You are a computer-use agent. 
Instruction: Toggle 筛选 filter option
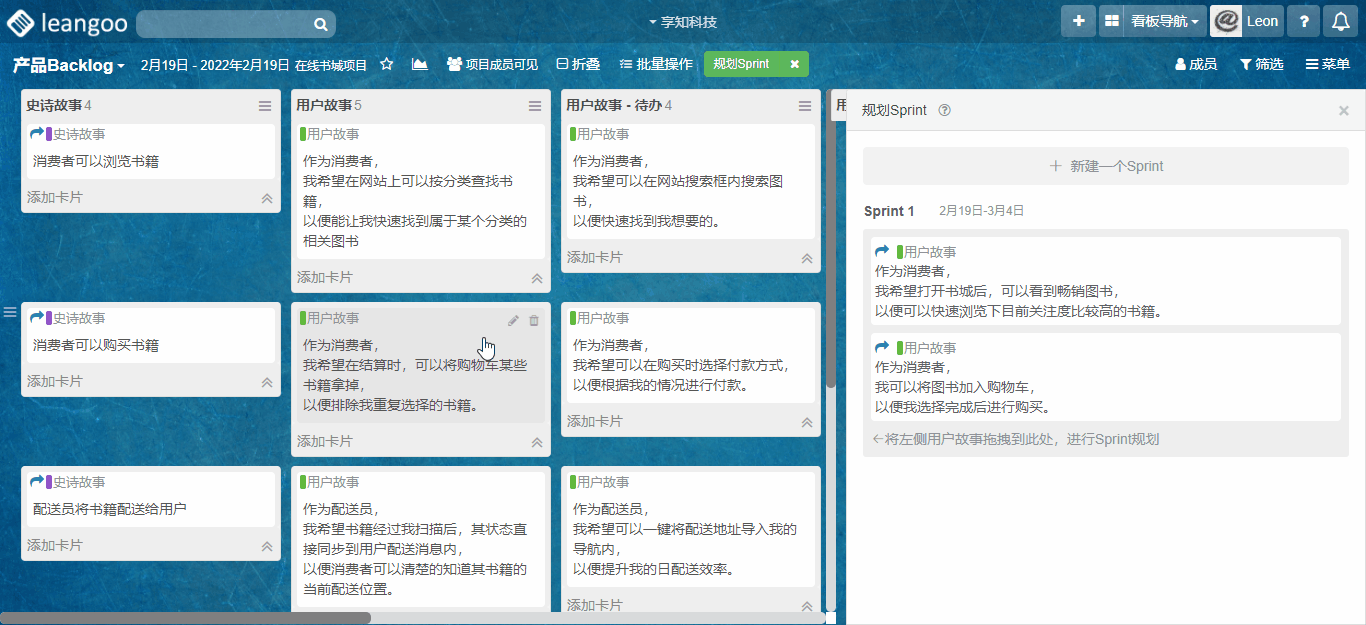(x=1261, y=64)
